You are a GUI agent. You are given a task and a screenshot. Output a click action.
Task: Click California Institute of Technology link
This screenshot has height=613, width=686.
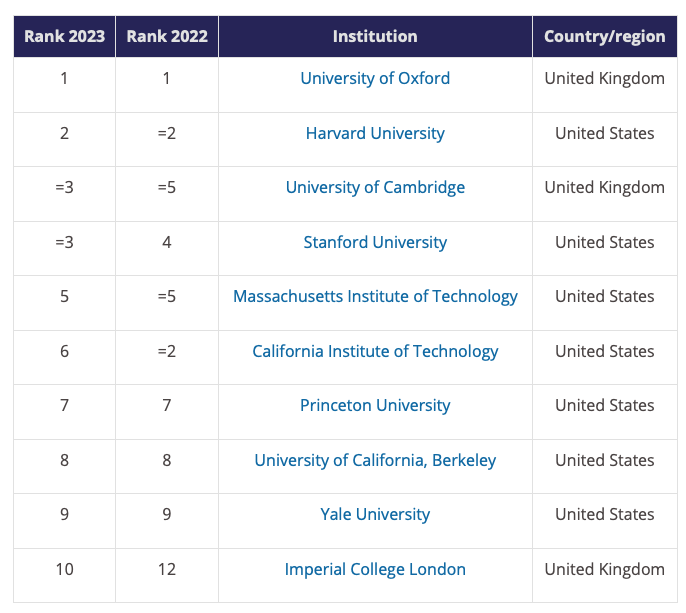coord(375,351)
